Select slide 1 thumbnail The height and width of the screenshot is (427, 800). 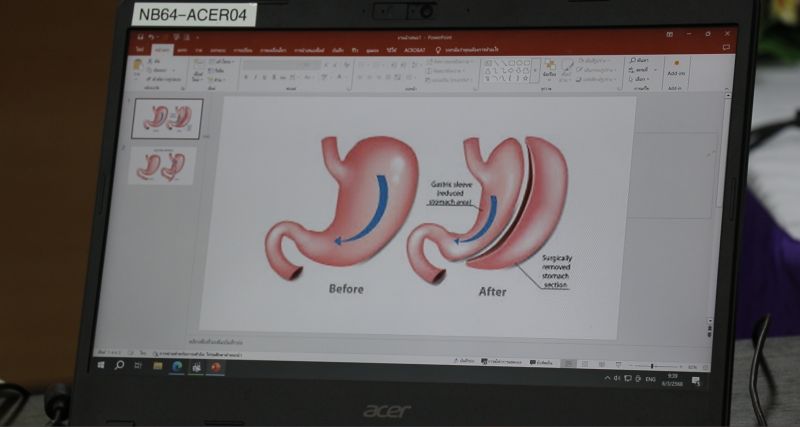tap(167, 118)
